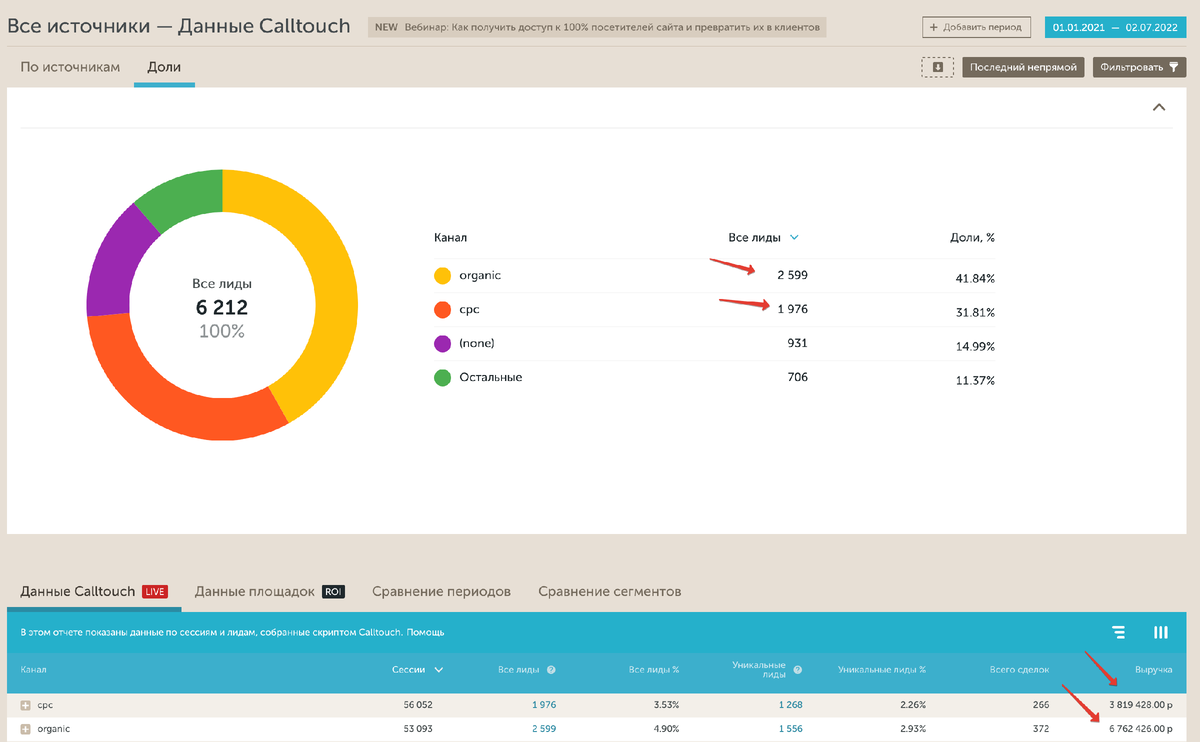This screenshot has width=1200, height=742.
Task: Click the Все лиды % column header
Action: point(654,670)
